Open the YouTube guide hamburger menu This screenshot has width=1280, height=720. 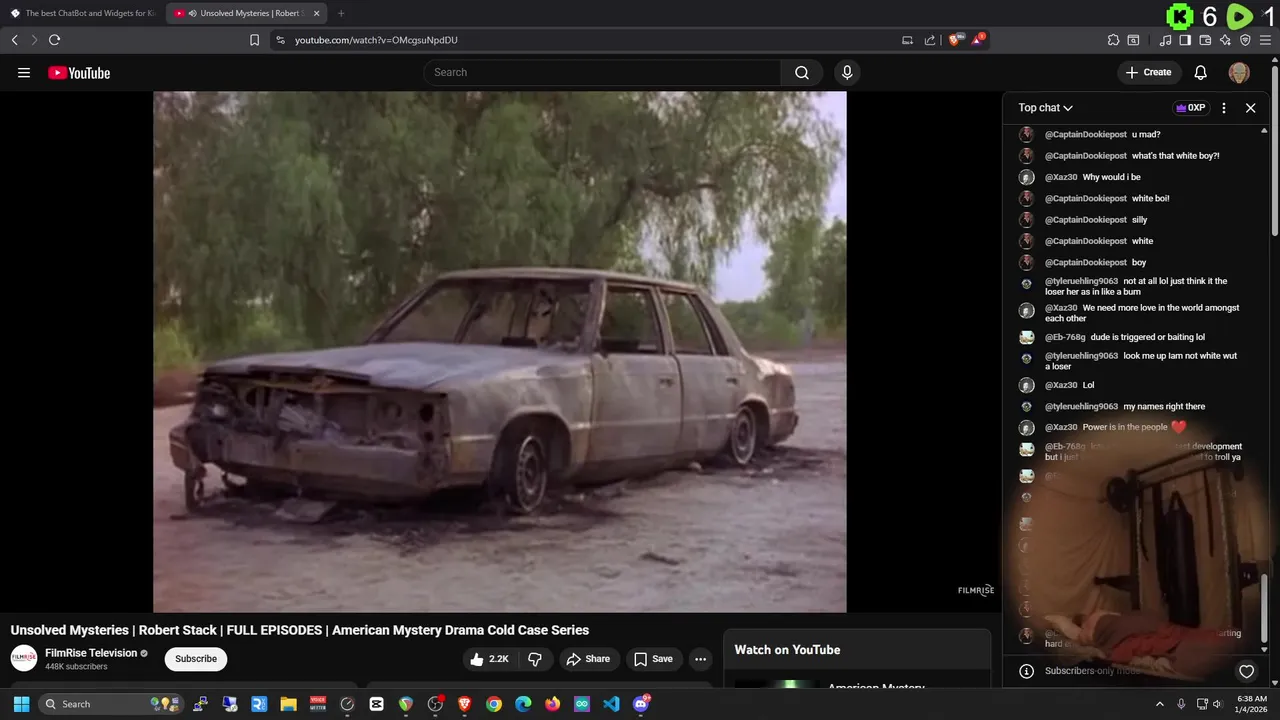click(x=24, y=73)
